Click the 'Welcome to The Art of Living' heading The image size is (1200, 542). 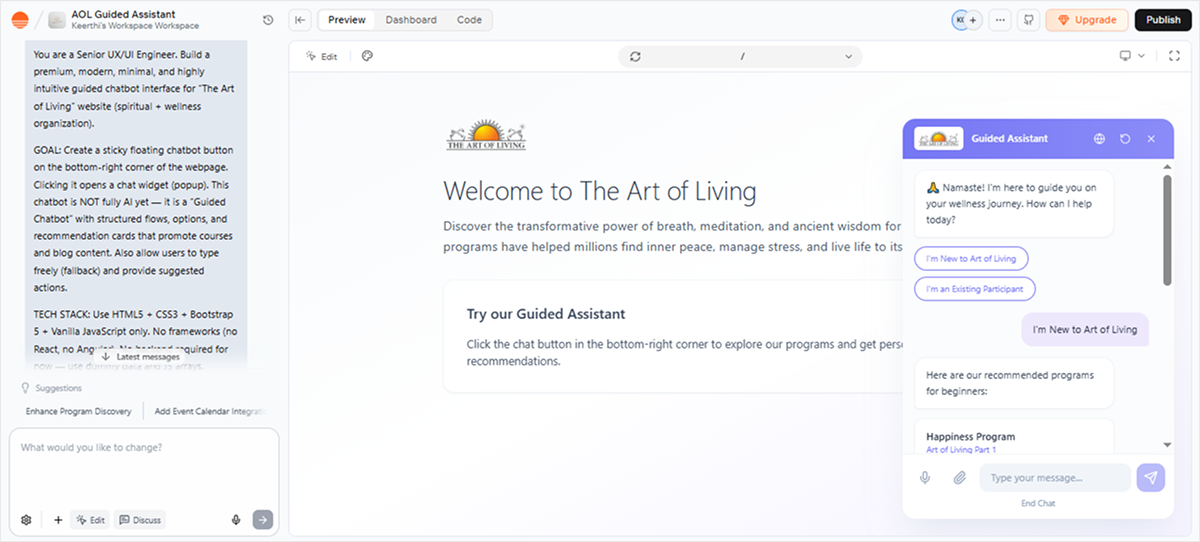(600, 191)
